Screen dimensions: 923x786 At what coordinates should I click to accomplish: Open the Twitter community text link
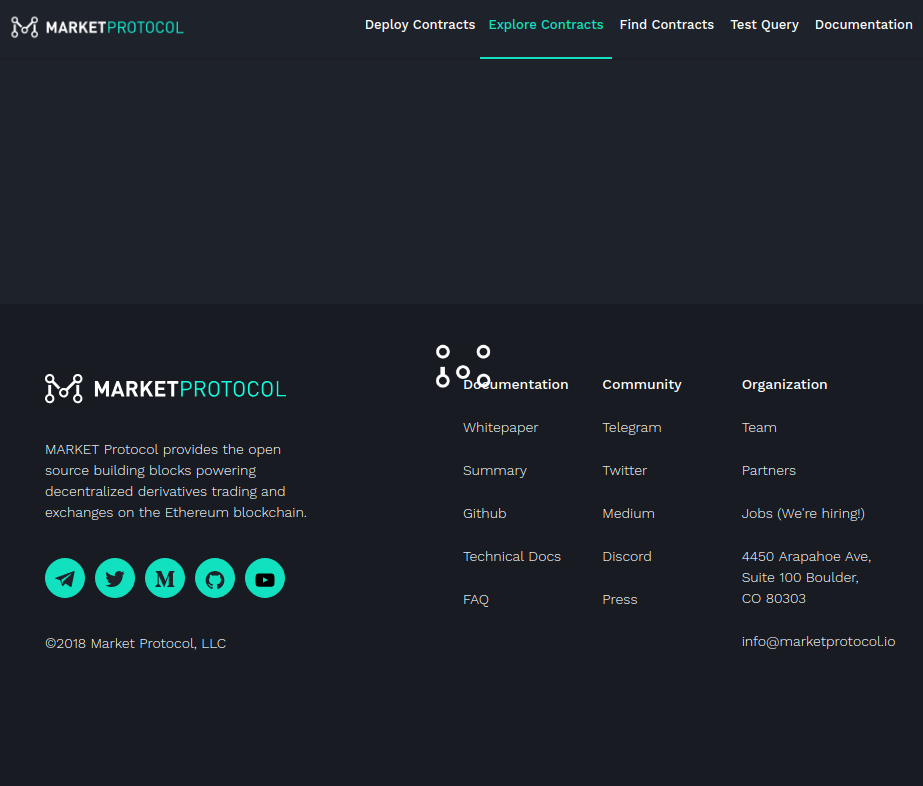(625, 470)
